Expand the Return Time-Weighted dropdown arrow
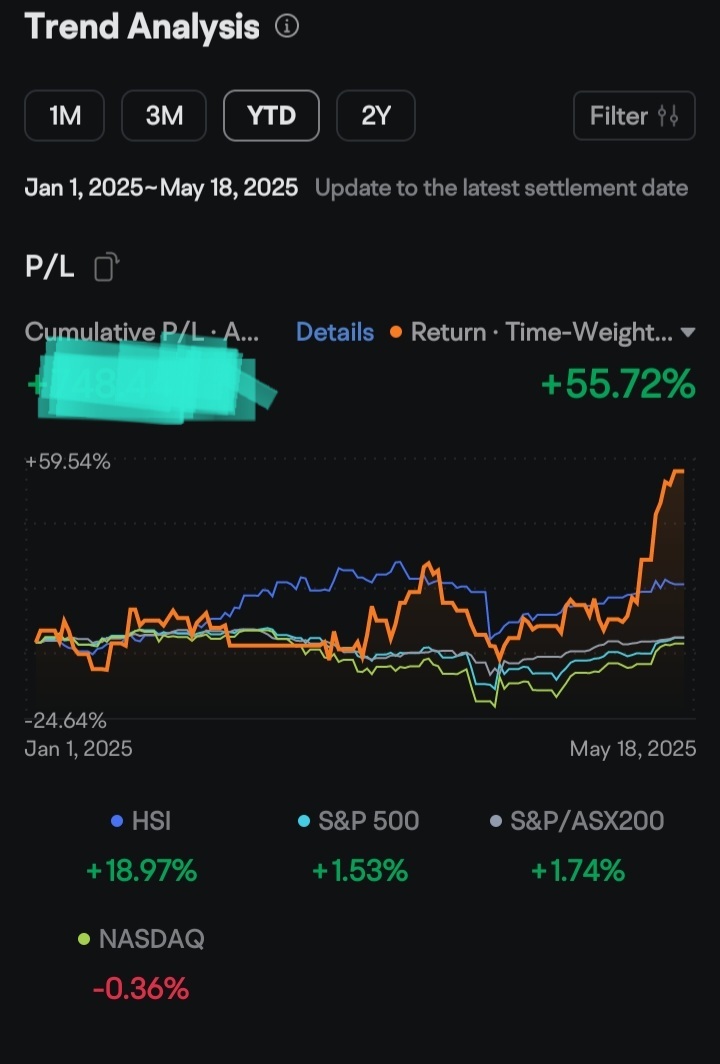Viewport: 720px width, 1064px height. click(x=687, y=332)
